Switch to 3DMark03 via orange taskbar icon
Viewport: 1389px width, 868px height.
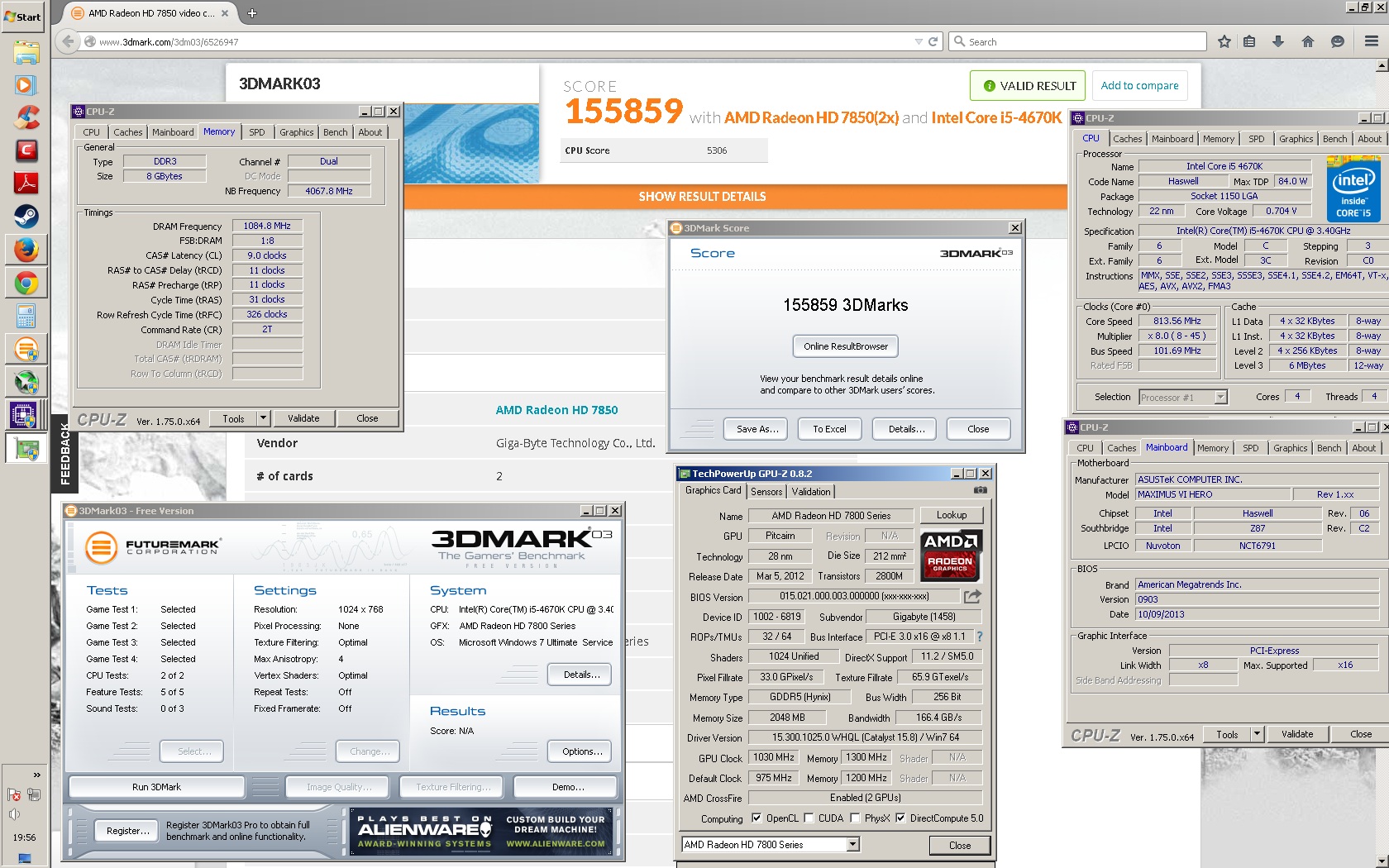pos(26,349)
